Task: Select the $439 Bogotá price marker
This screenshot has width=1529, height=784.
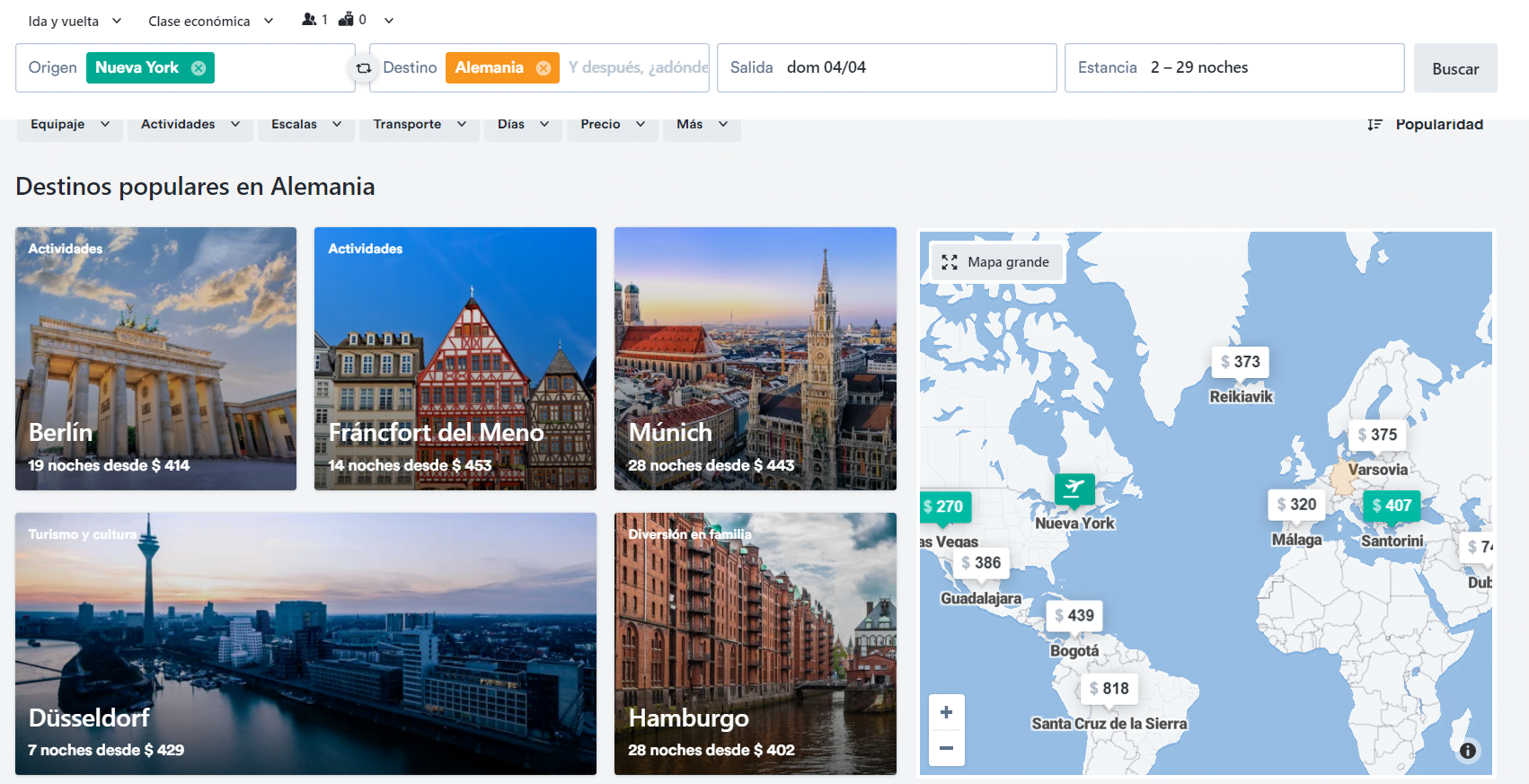Action: pos(1074,615)
